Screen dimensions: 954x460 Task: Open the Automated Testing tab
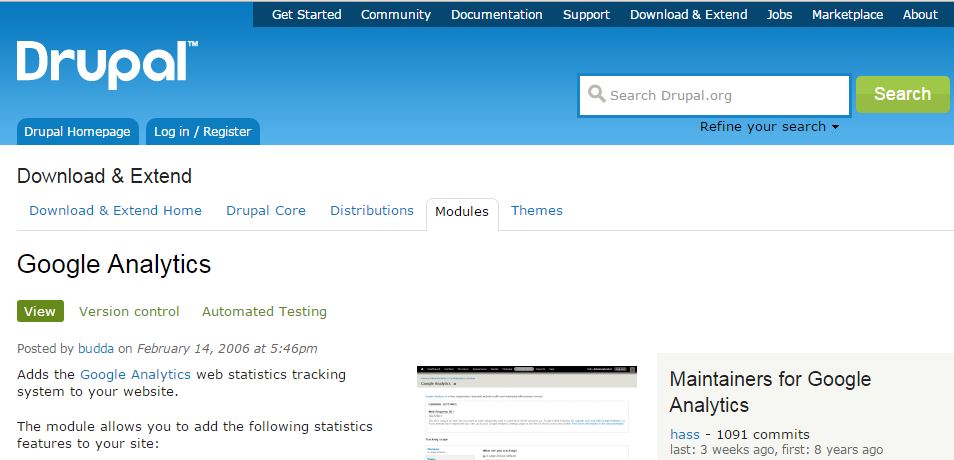264,312
